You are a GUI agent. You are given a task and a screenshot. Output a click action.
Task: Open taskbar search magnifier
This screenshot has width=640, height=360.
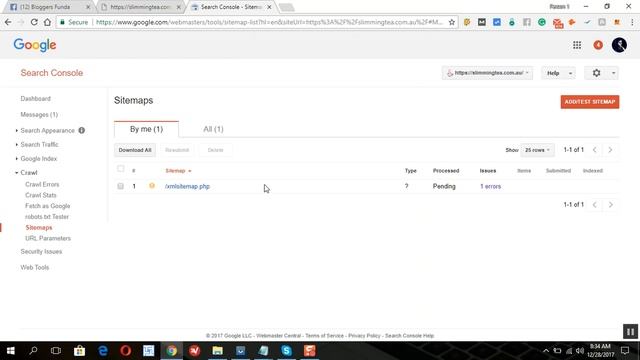(33, 351)
